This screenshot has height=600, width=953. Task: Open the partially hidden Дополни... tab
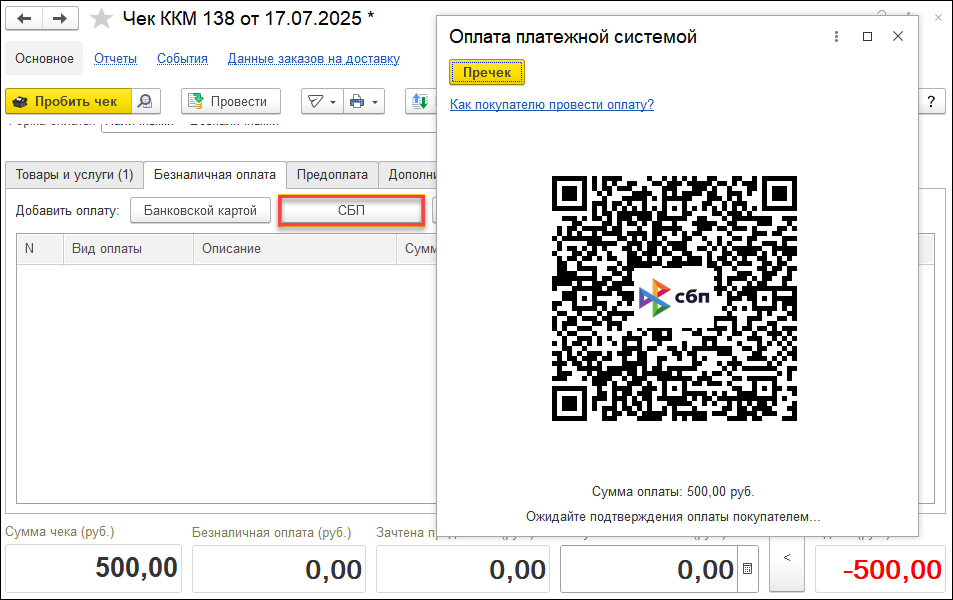[x=408, y=175]
